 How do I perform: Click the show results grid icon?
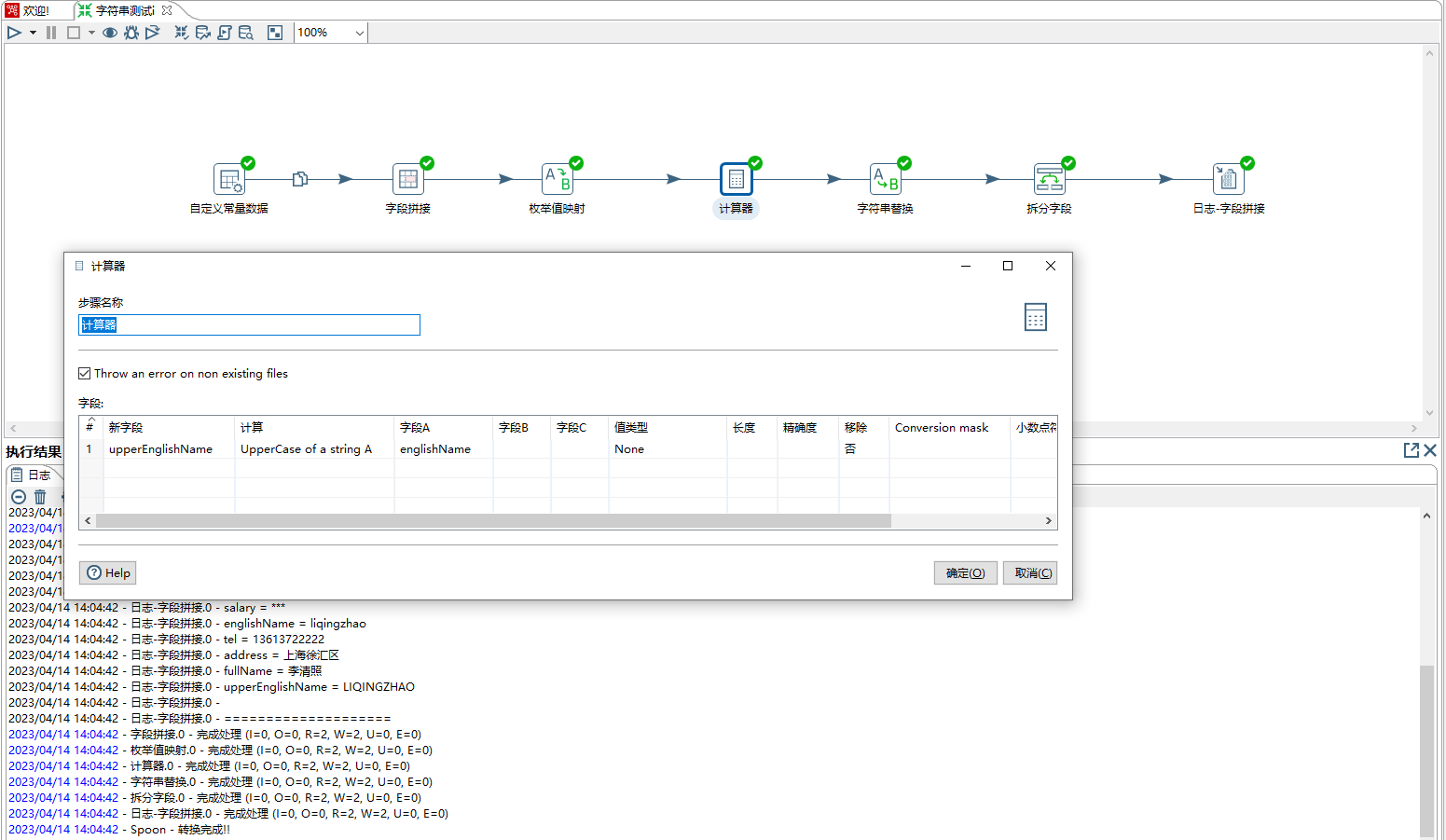(275, 33)
